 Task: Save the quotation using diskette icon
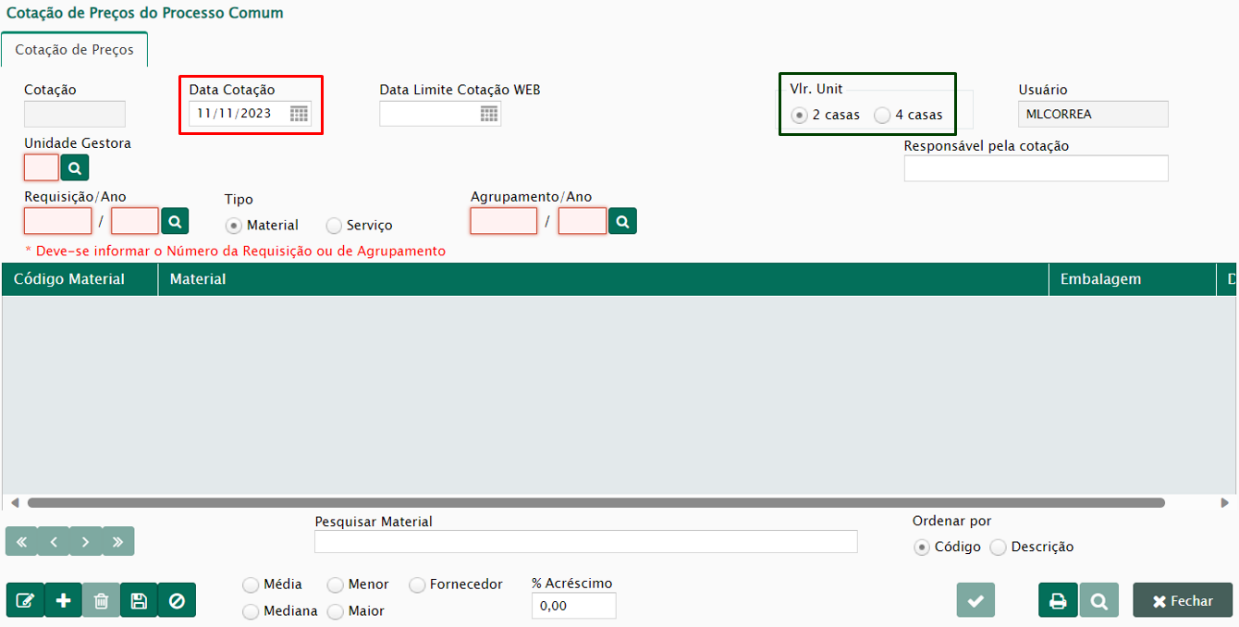pyautogui.click(x=139, y=600)
